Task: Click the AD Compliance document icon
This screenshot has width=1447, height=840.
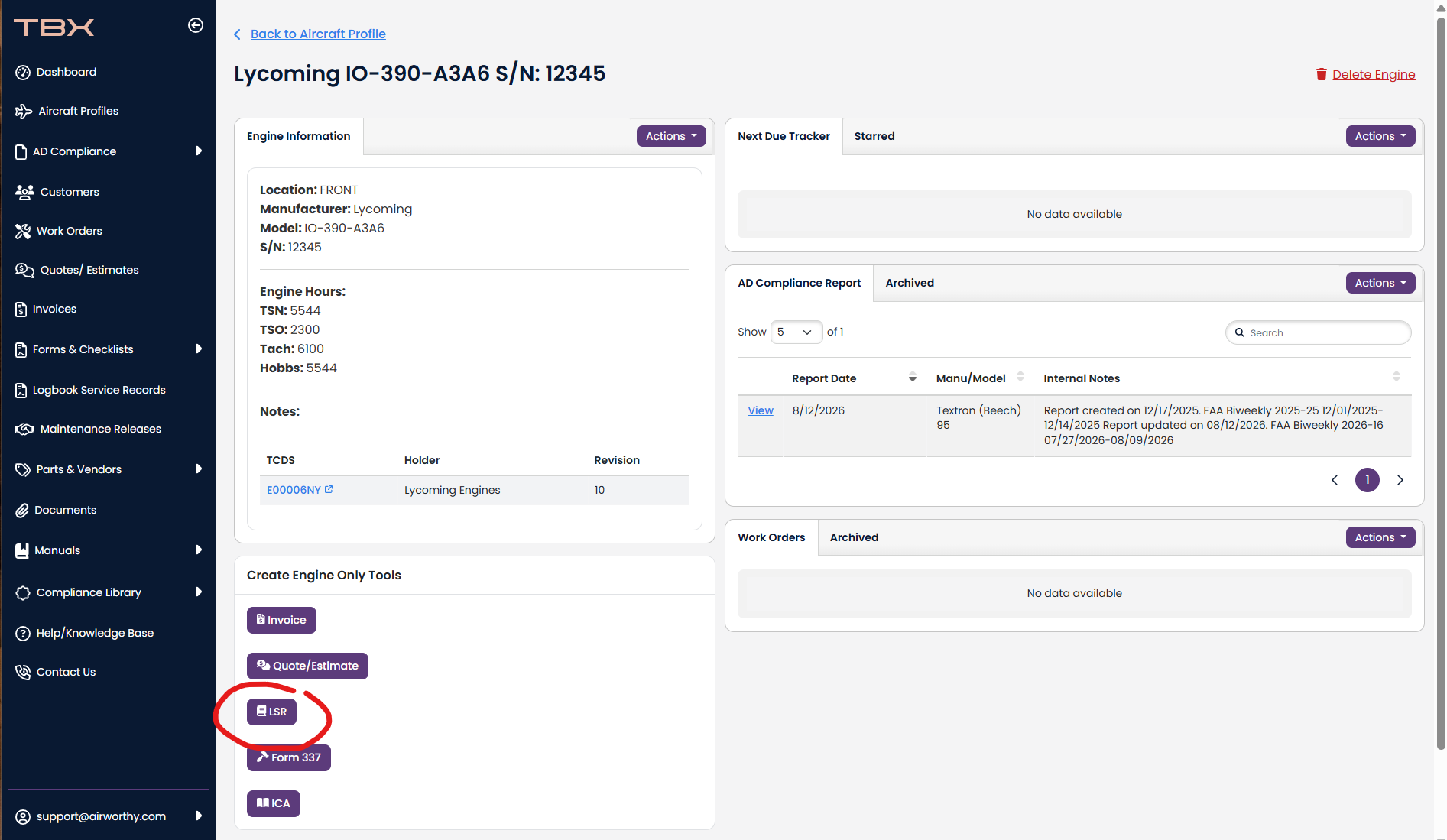Action: pyautogui.click(x=21, y=152)
